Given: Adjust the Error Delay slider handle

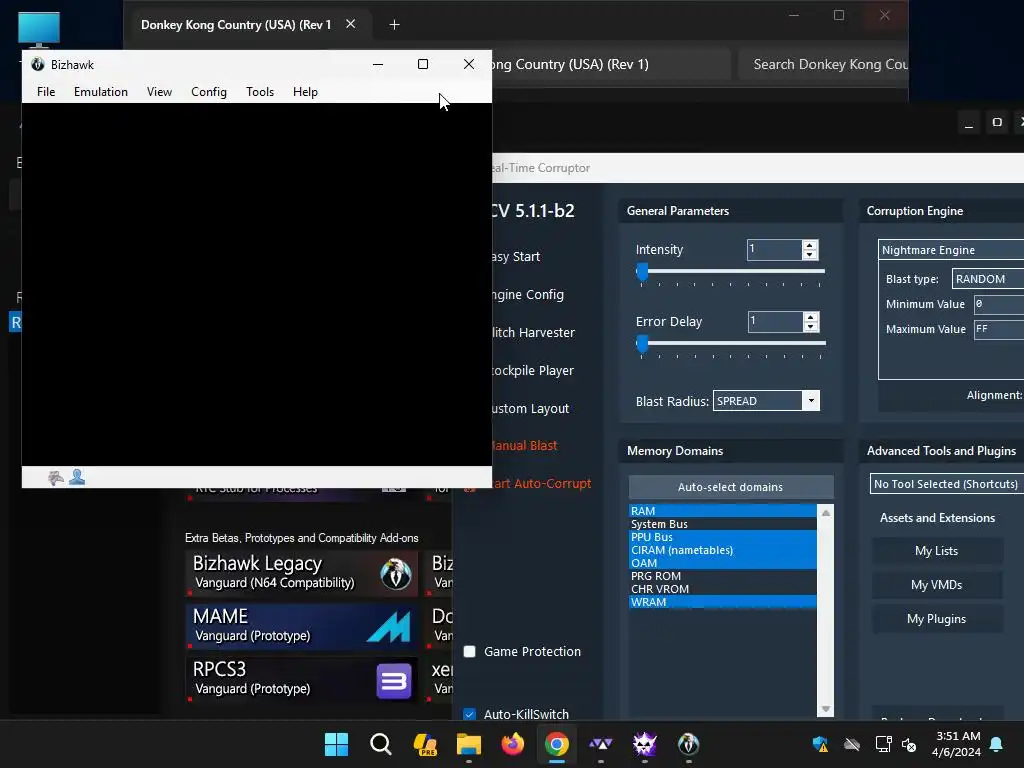Looking at the screenshot, I should coord(643,343).
